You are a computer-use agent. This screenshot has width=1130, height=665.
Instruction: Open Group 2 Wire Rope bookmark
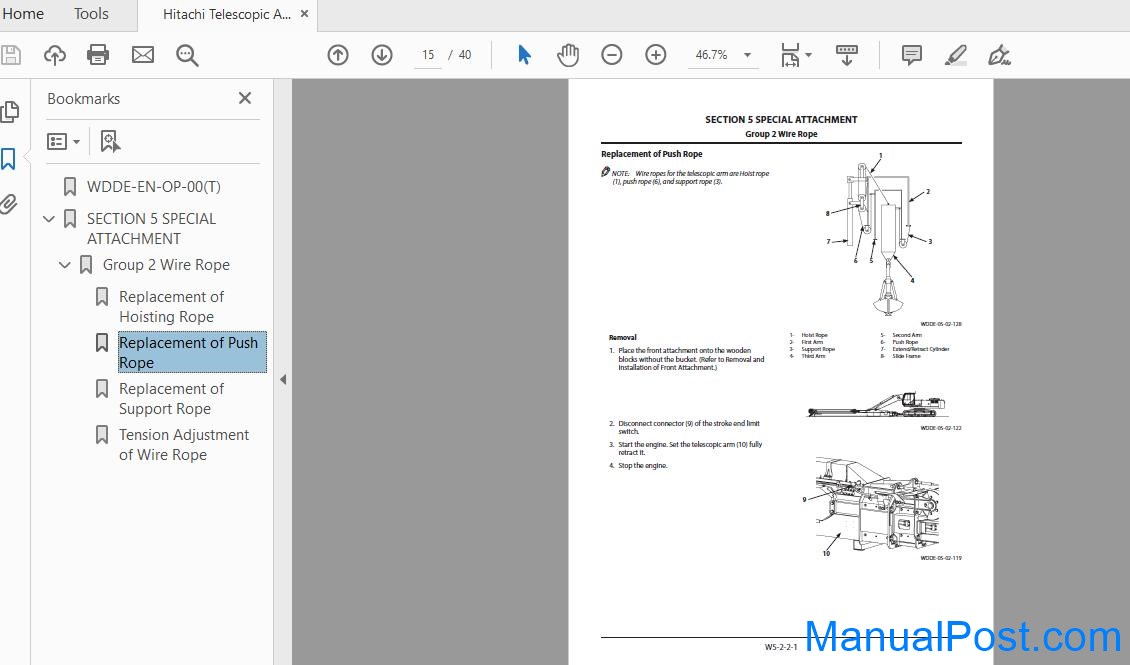166,264
